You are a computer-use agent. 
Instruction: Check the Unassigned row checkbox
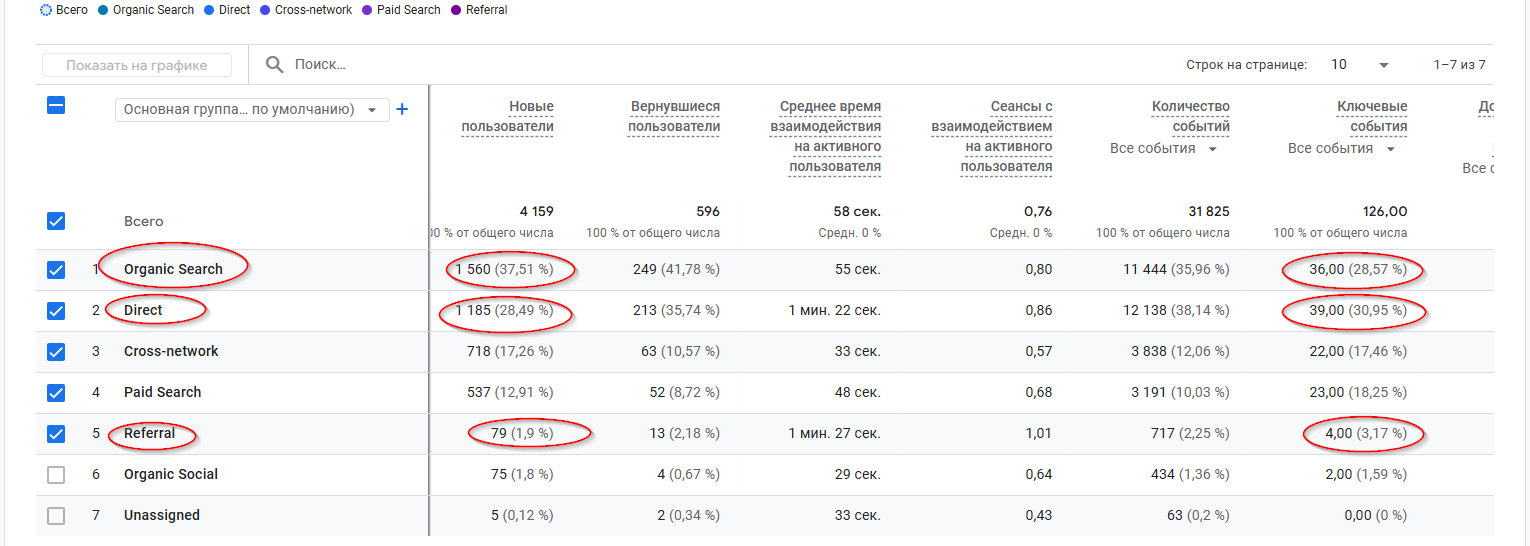pyautogui.click(x=56, y=516)
